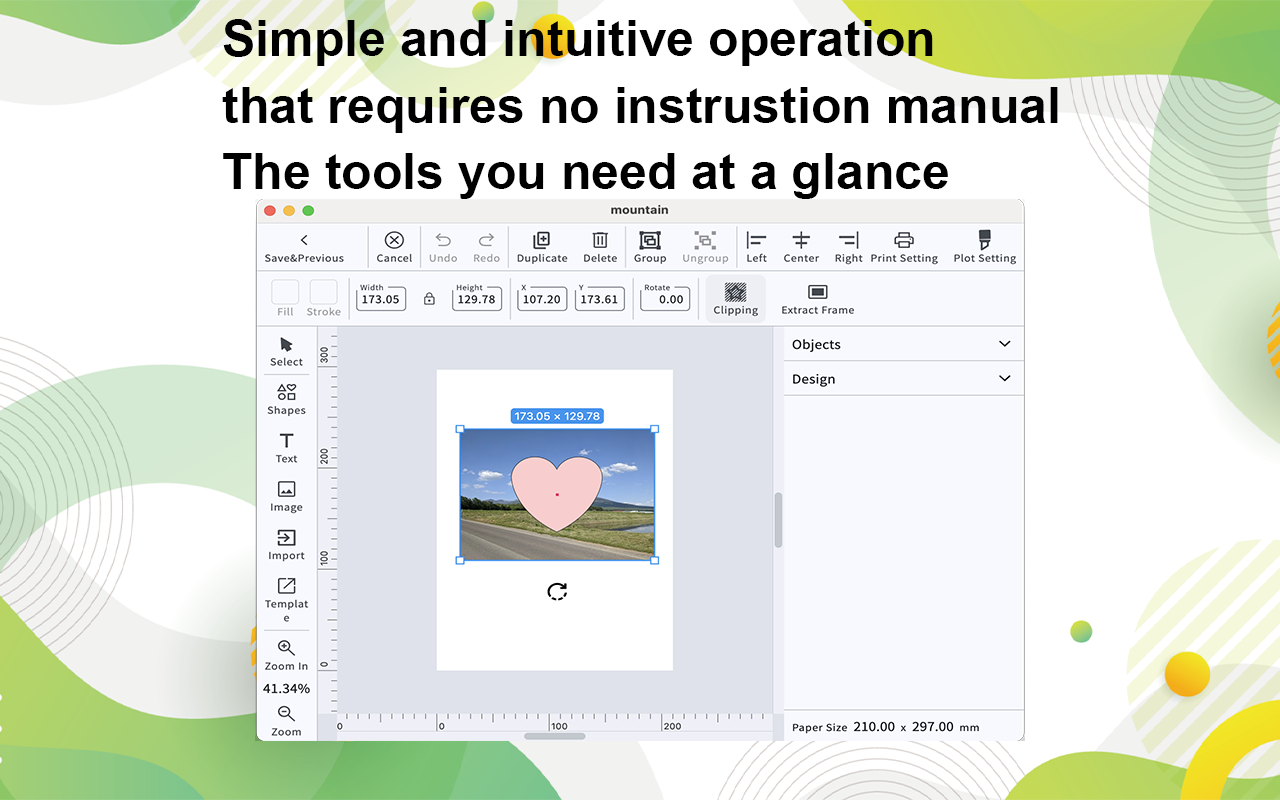The image size is (1280, 800).
Task: Click the Redo arrow
Action: pyautogui.click(x=486, y=240)
